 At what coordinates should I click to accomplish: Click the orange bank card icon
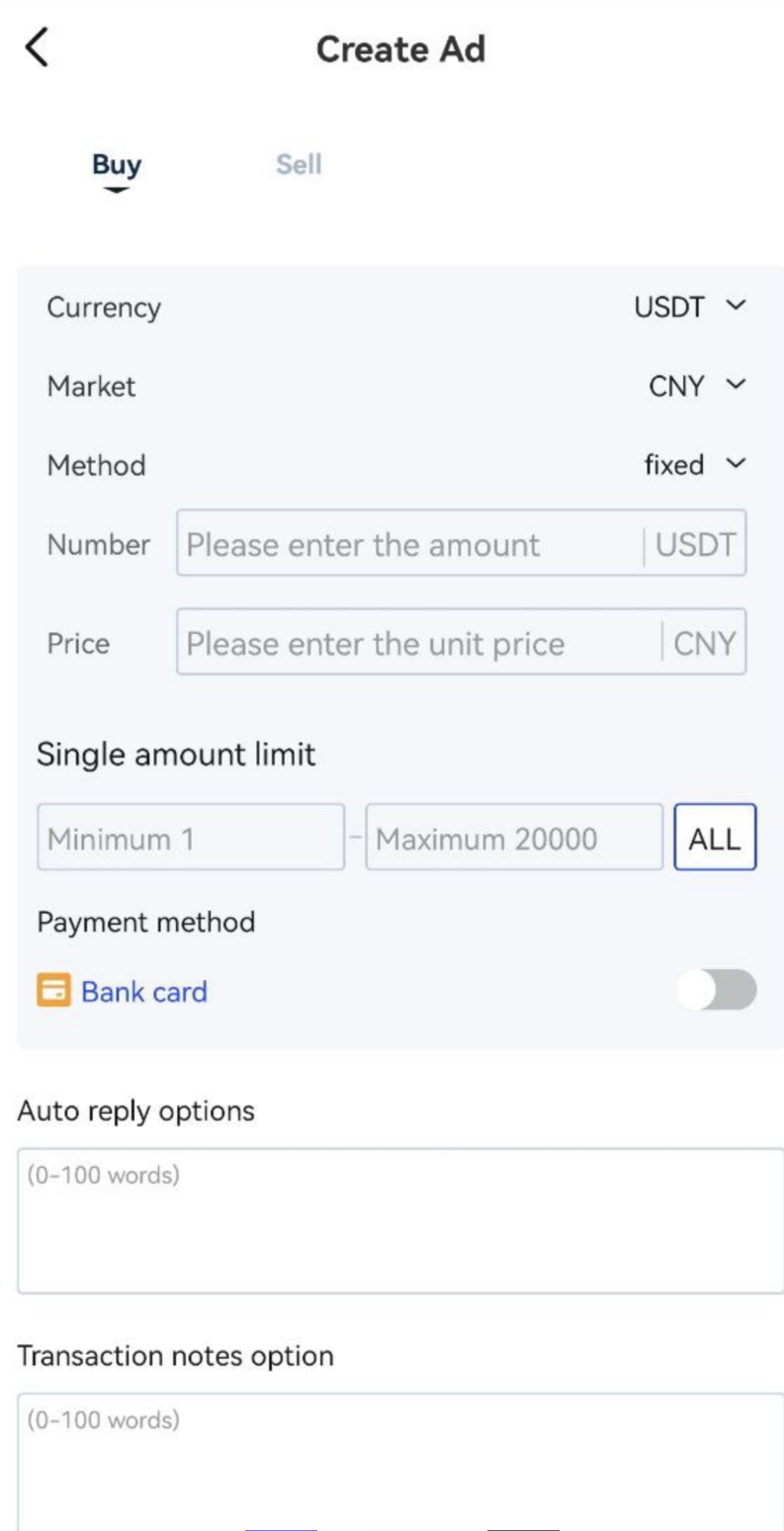coord(53,990)
